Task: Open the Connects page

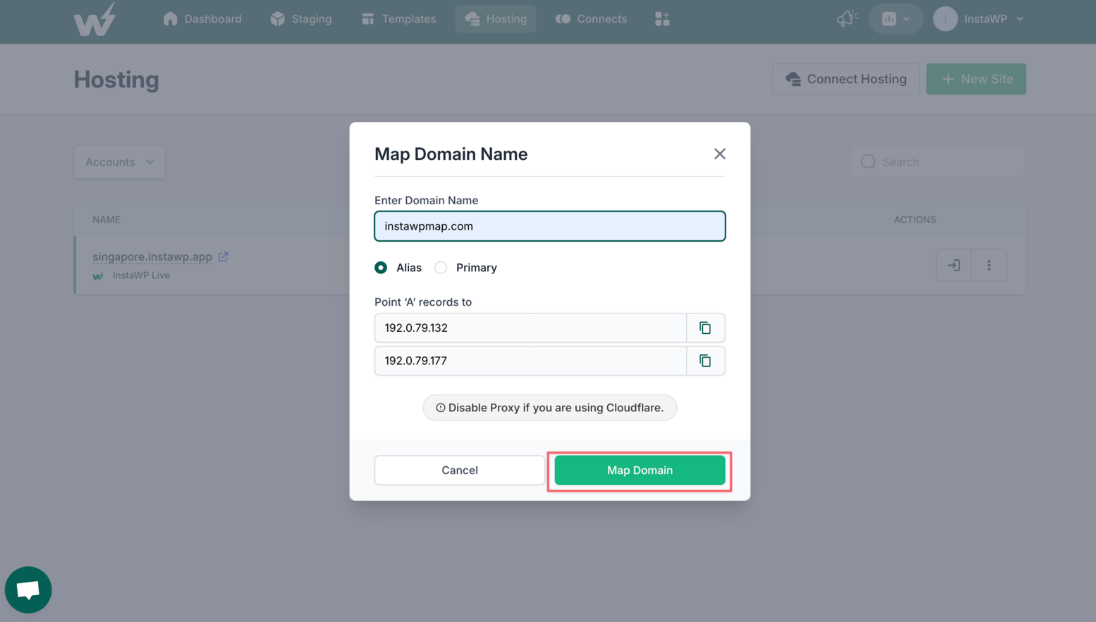Action: click(591, 19)
